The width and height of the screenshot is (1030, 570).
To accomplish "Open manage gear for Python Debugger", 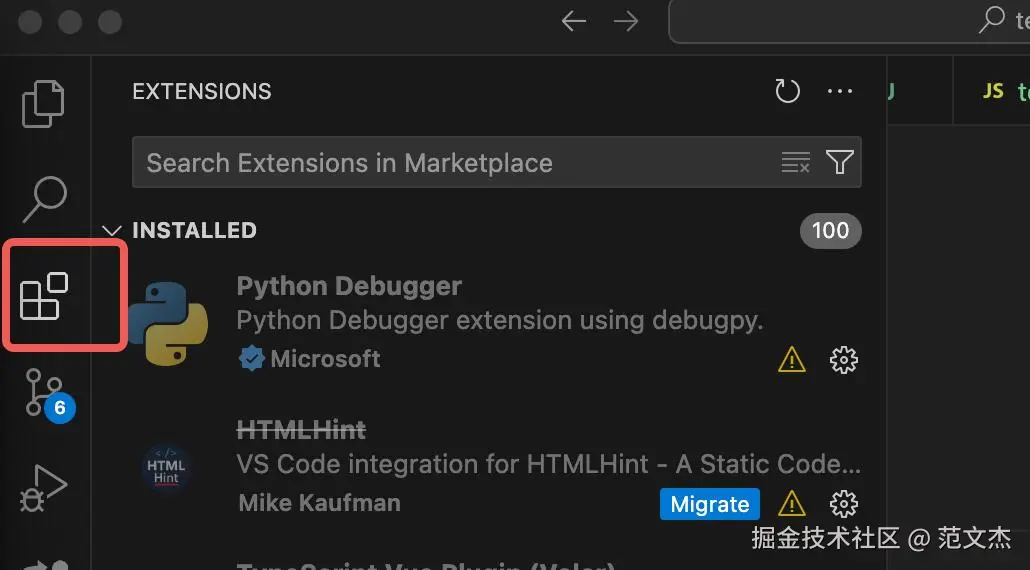I will [844, 359].
